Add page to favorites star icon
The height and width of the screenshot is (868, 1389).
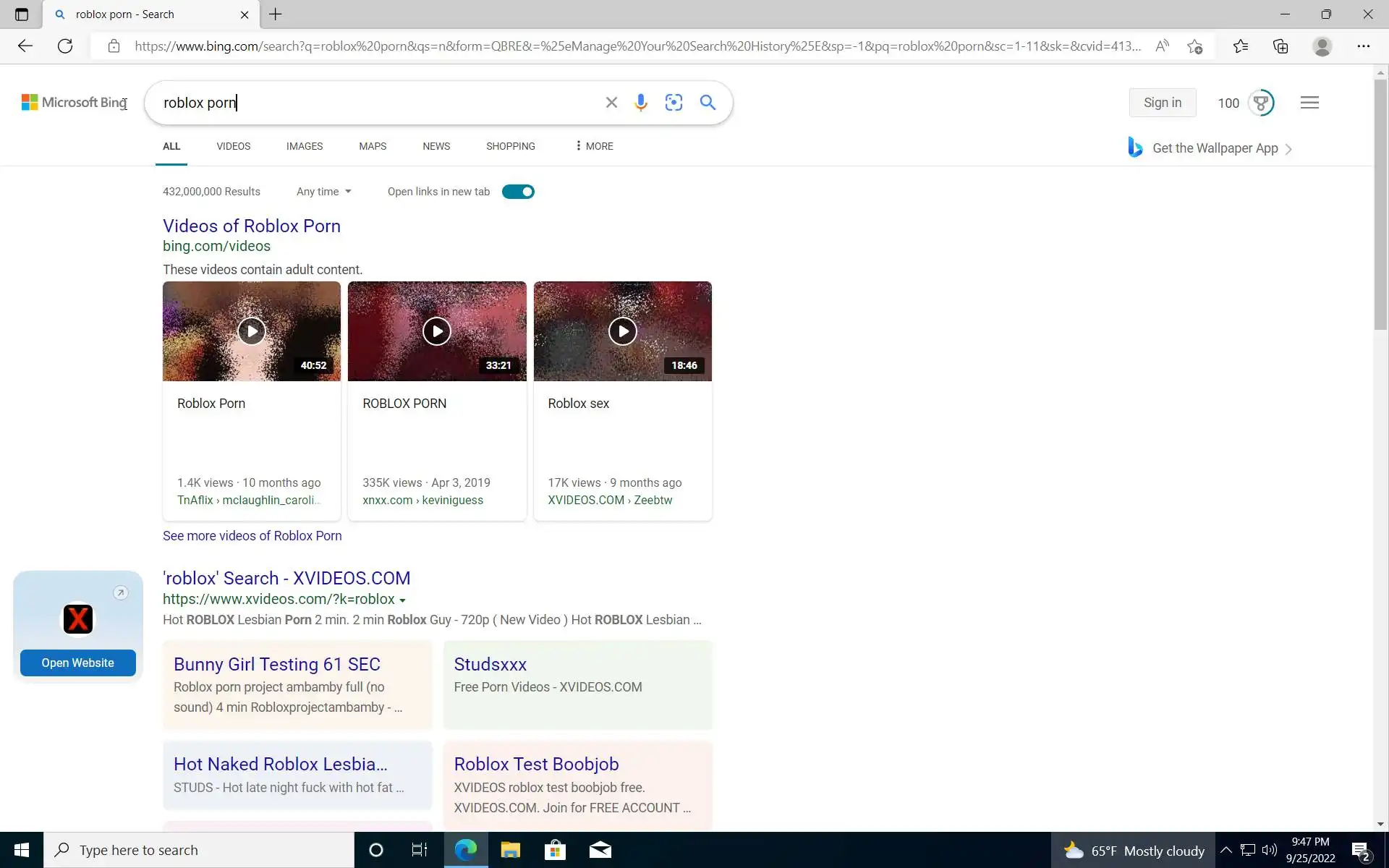1195,46
